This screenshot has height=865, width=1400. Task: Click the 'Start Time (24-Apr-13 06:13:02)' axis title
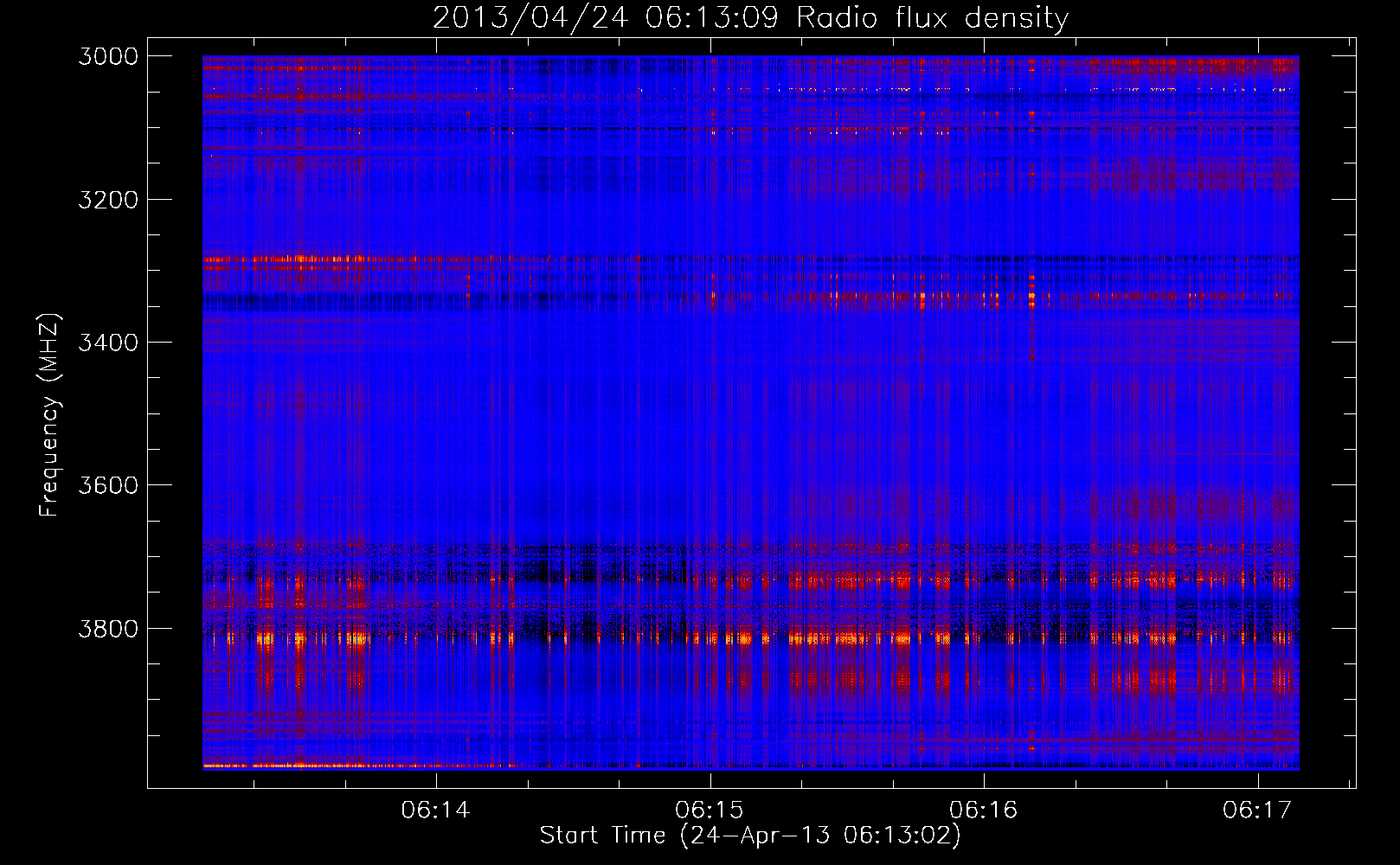click(750, 836)
